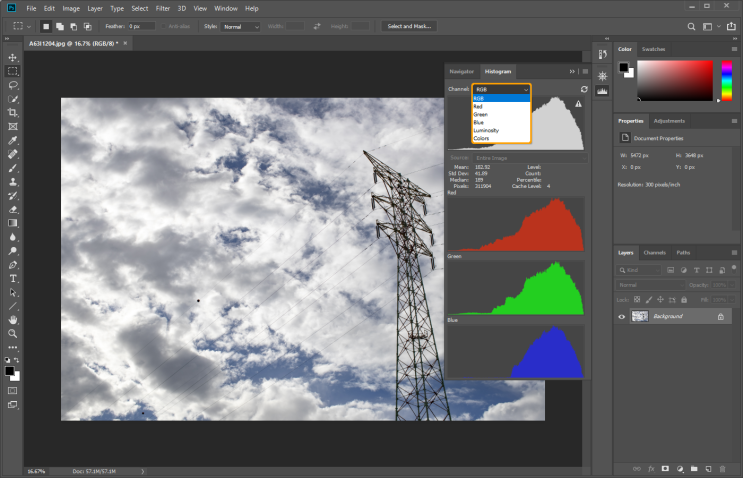Screen dimensions: 743x478
Task: Select the Crop tool
Action: (x=13, y=113)
